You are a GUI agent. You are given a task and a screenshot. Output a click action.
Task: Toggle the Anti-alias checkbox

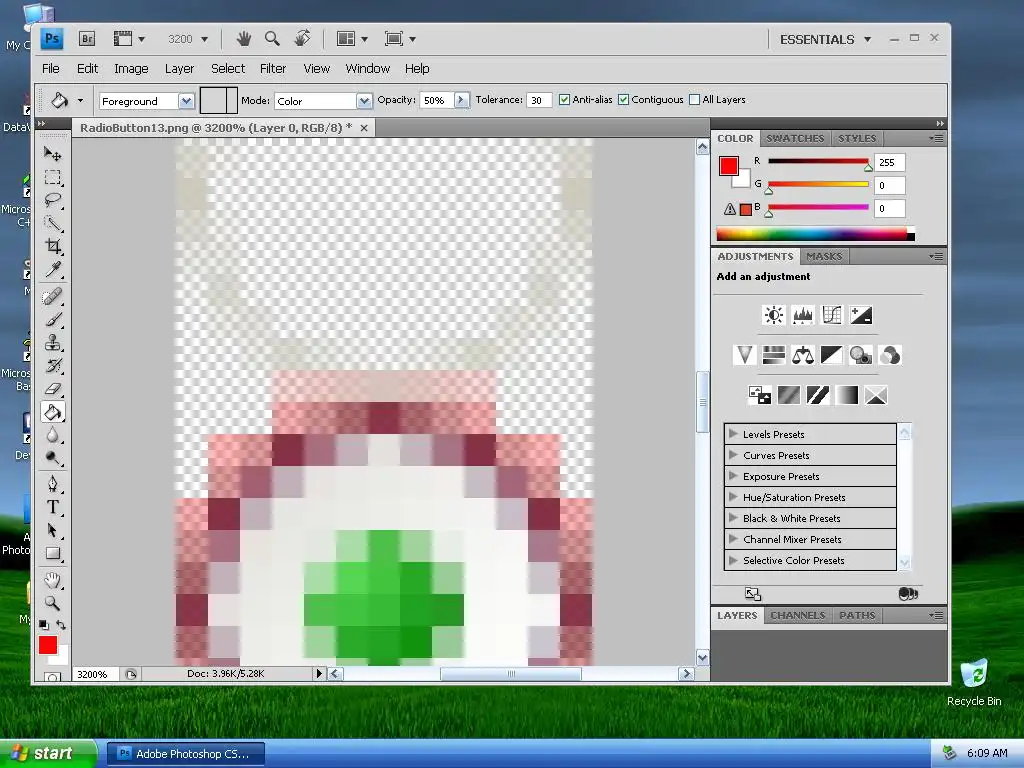pos(564,100)
